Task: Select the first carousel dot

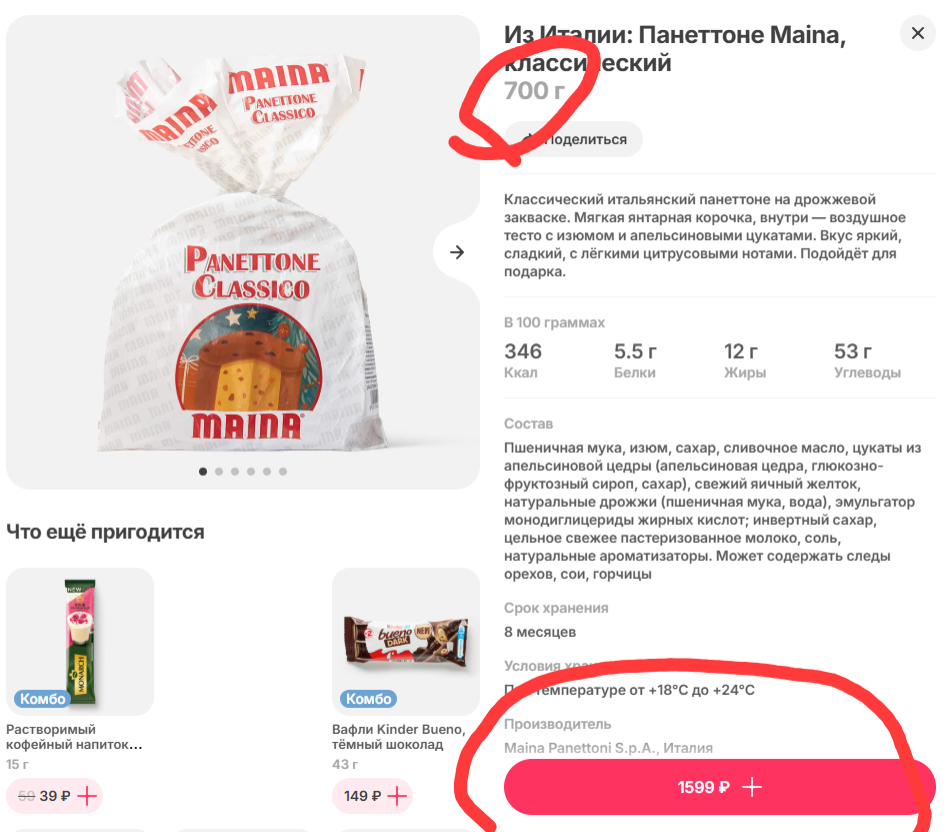Action: pyautogui.click(x=204, y=471)
